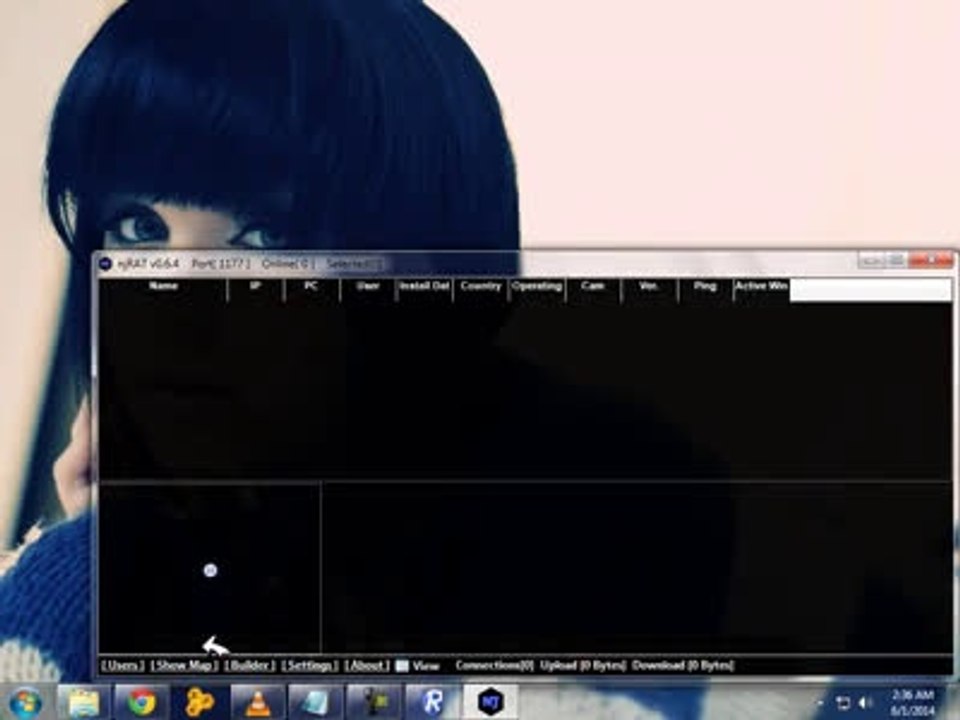Click the [Show Map] link

184,666
